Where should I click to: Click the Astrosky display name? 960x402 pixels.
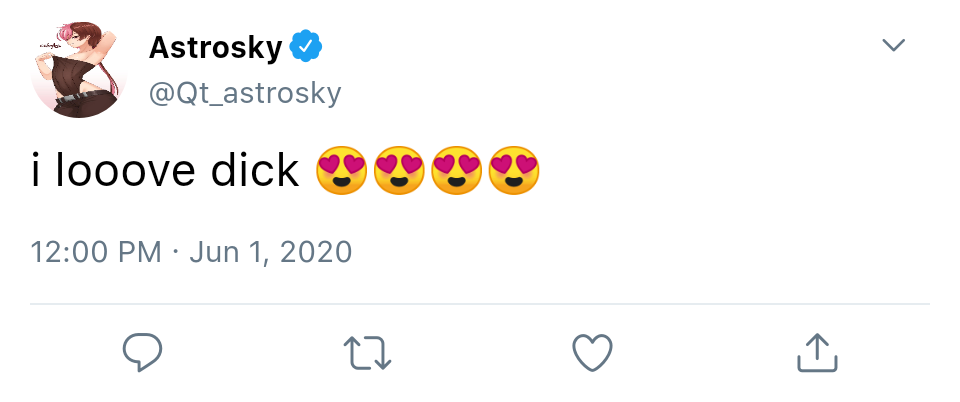214,46
